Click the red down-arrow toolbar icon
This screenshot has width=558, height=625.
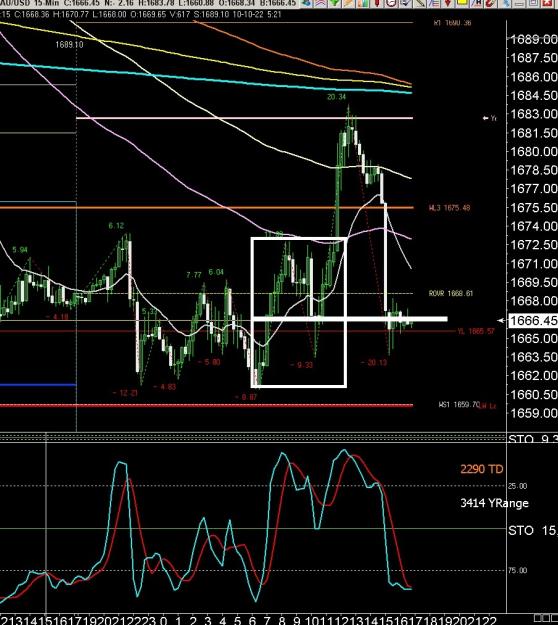(448, 2)
